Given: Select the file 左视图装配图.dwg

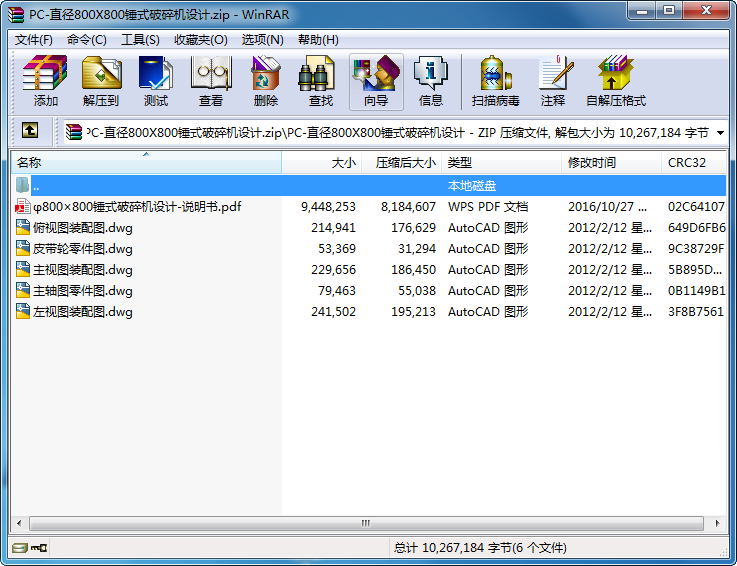Looking at the screenshot, I should coord(83,311).
